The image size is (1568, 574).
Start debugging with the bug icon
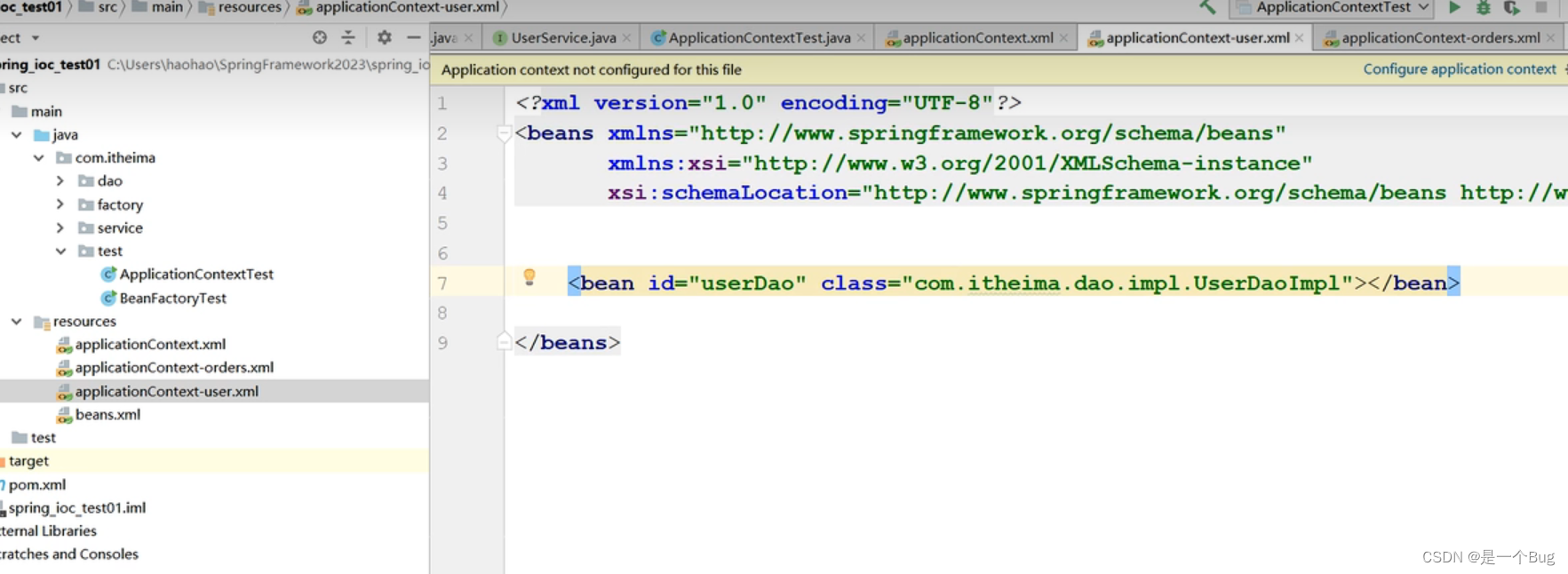click(x=1483, y=7)
